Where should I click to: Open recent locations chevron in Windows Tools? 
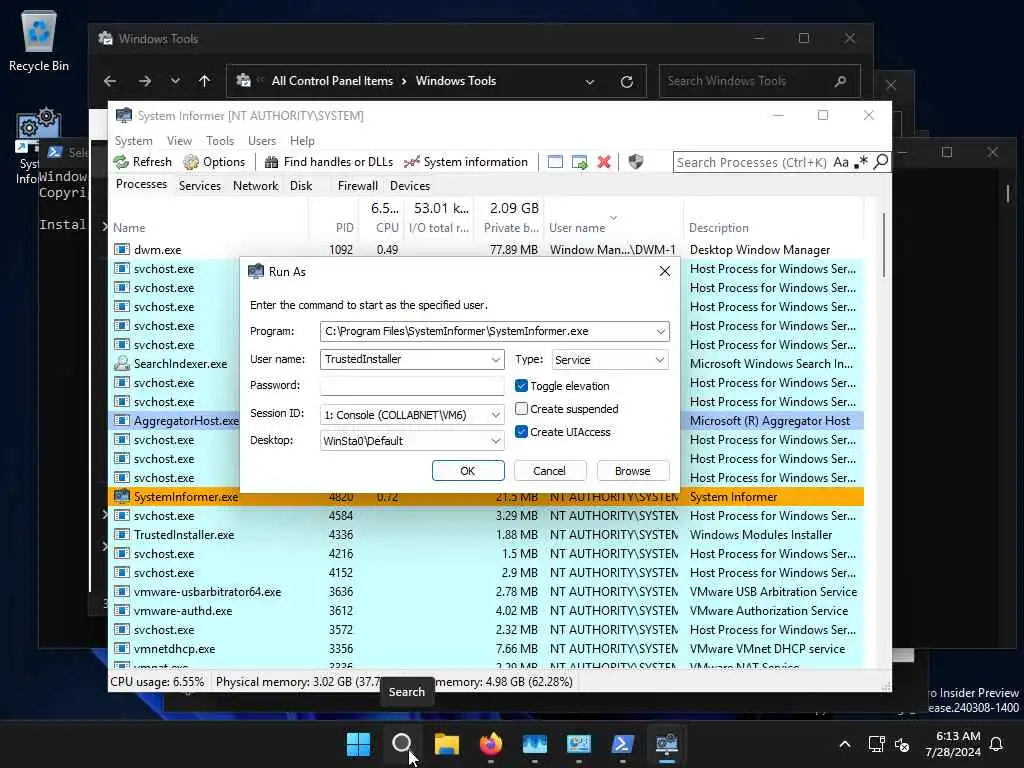coord(175,81)
